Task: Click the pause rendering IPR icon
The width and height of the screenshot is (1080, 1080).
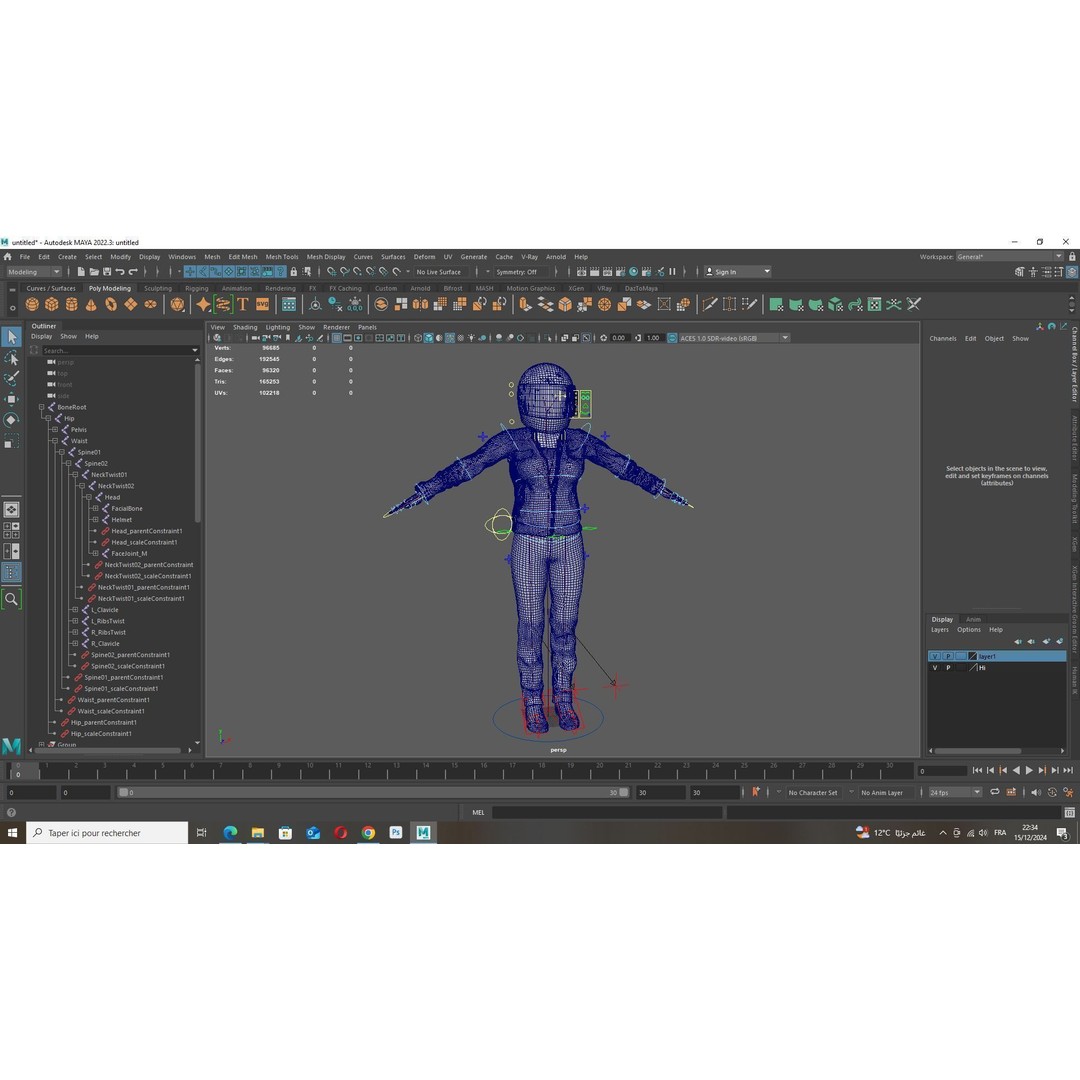Action: (672, 272)
